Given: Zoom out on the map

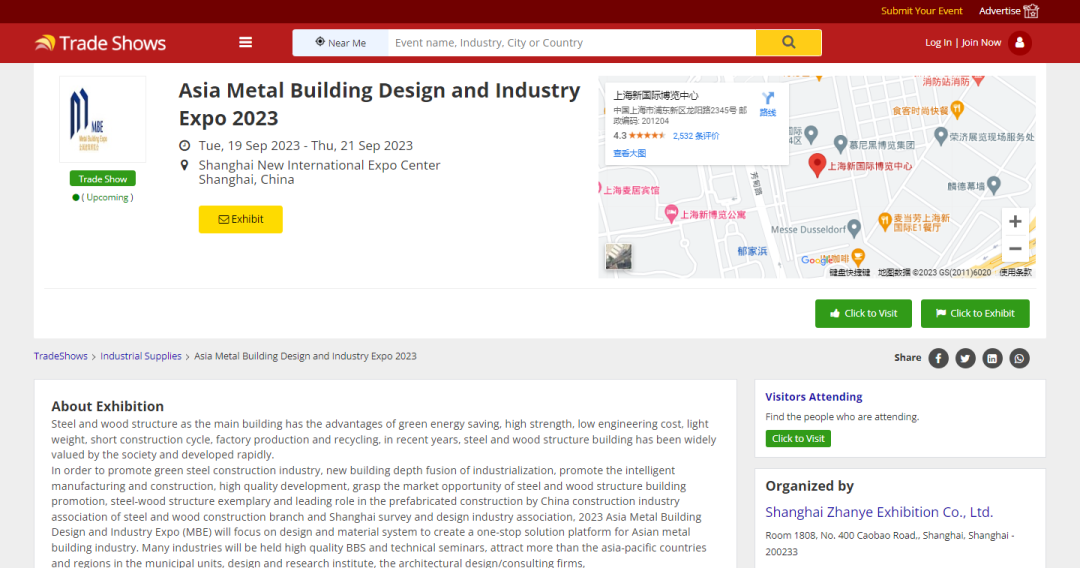Looking at the screenshot, I should (x=1015, y=249).
